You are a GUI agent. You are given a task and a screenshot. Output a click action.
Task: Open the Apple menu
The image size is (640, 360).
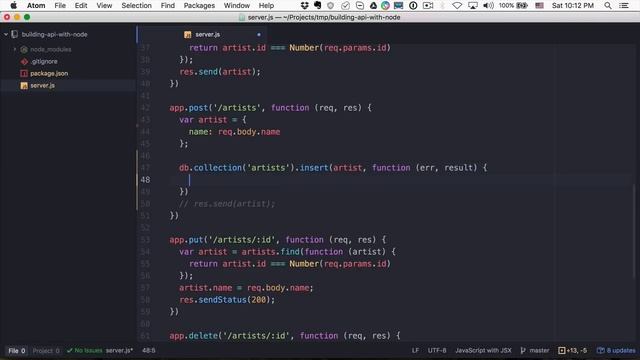pos(13,6)
